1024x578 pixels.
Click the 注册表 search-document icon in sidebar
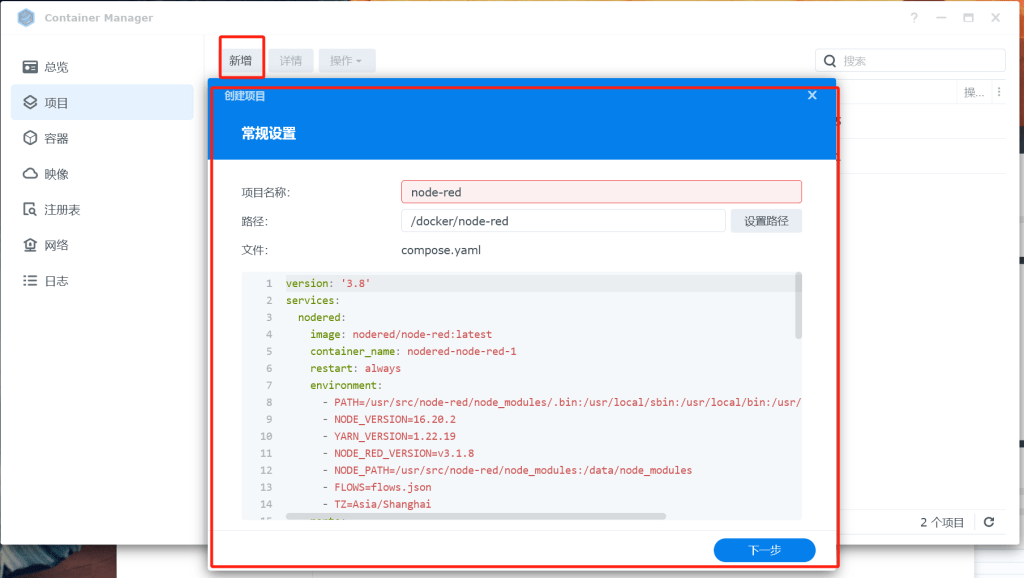(x=30, y=209)
